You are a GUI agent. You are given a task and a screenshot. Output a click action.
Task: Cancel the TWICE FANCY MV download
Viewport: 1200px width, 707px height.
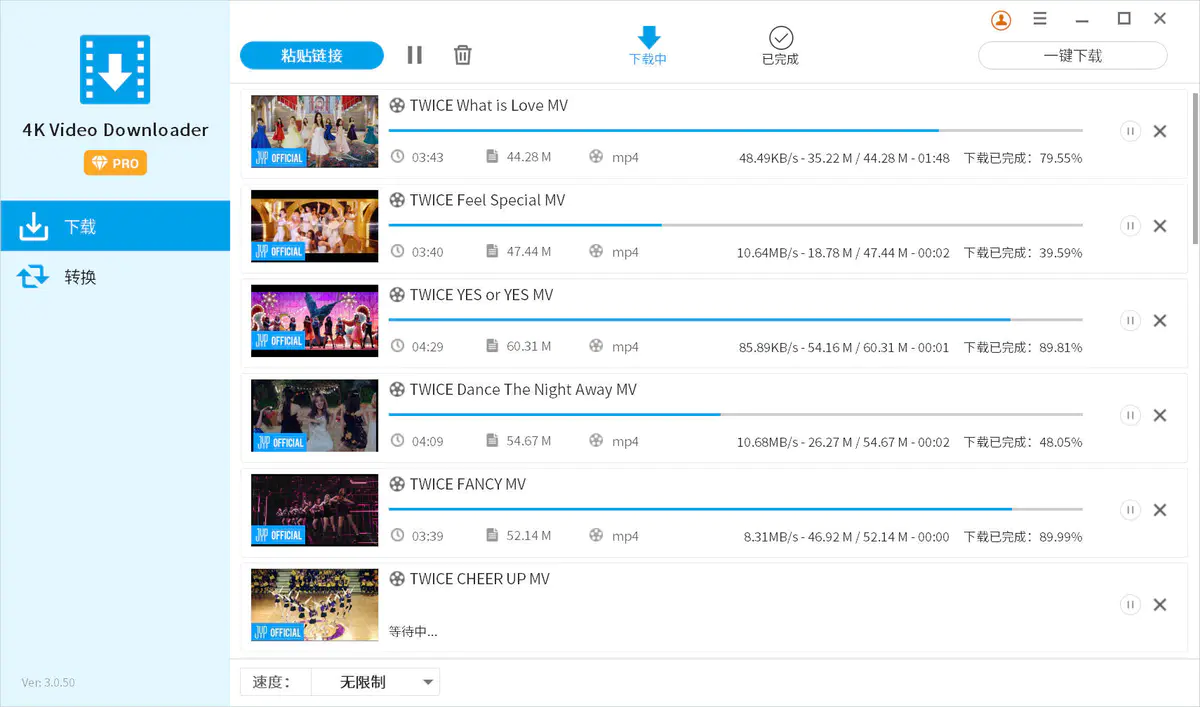pyautogui.click(x=1160, y=510)
